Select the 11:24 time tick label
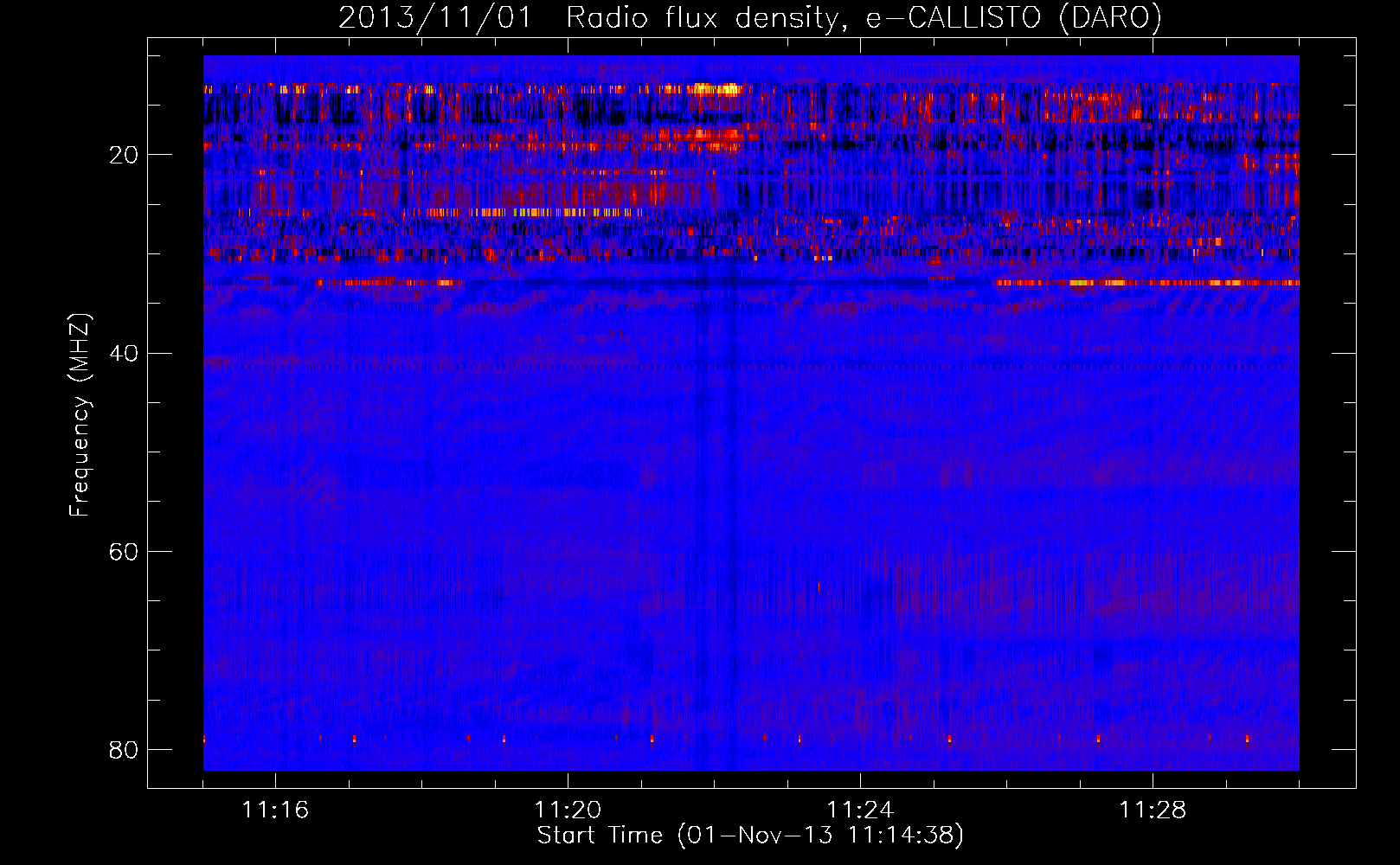 point(860,810)
